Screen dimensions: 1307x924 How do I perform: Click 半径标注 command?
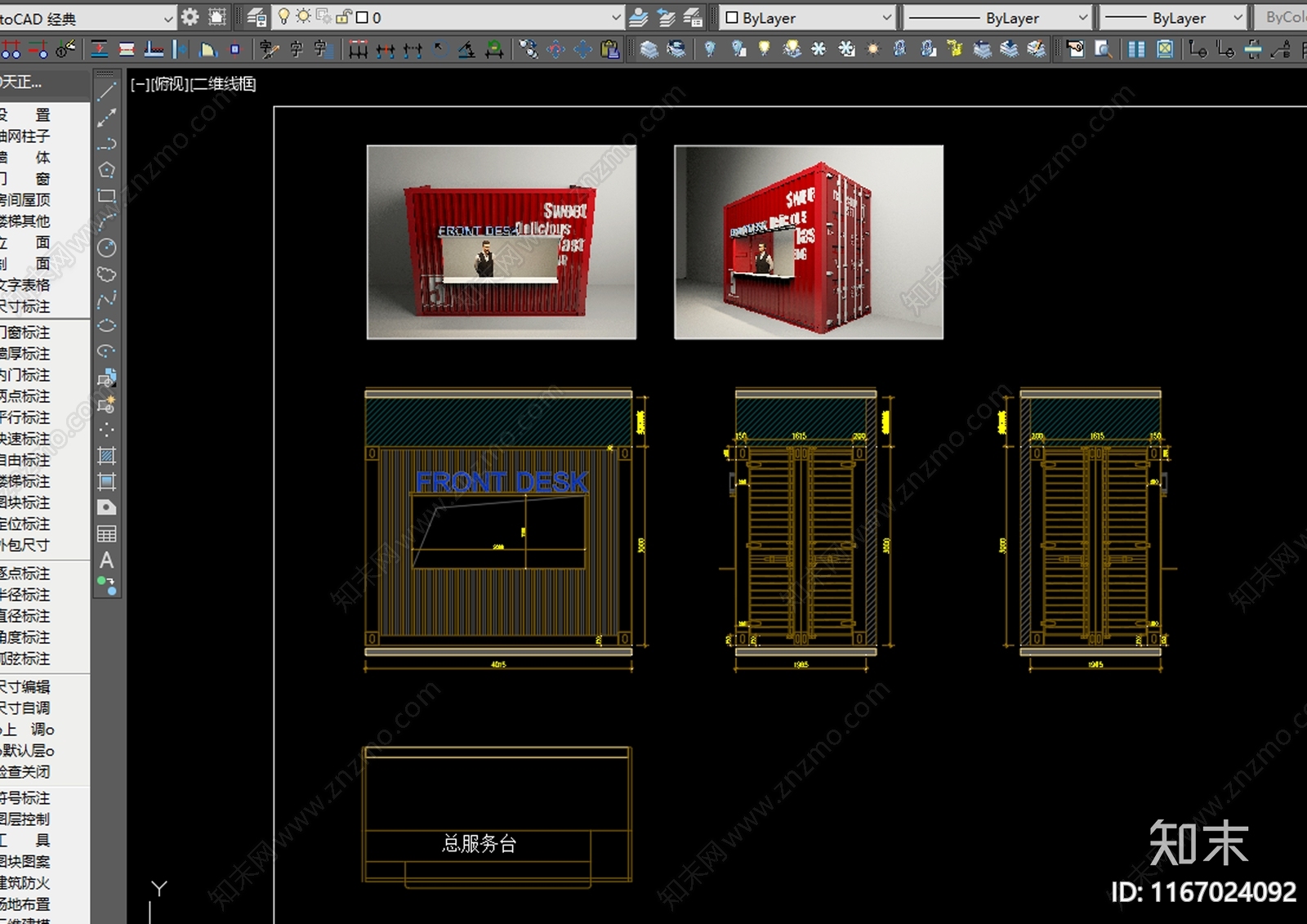click(x=25, y=595)
